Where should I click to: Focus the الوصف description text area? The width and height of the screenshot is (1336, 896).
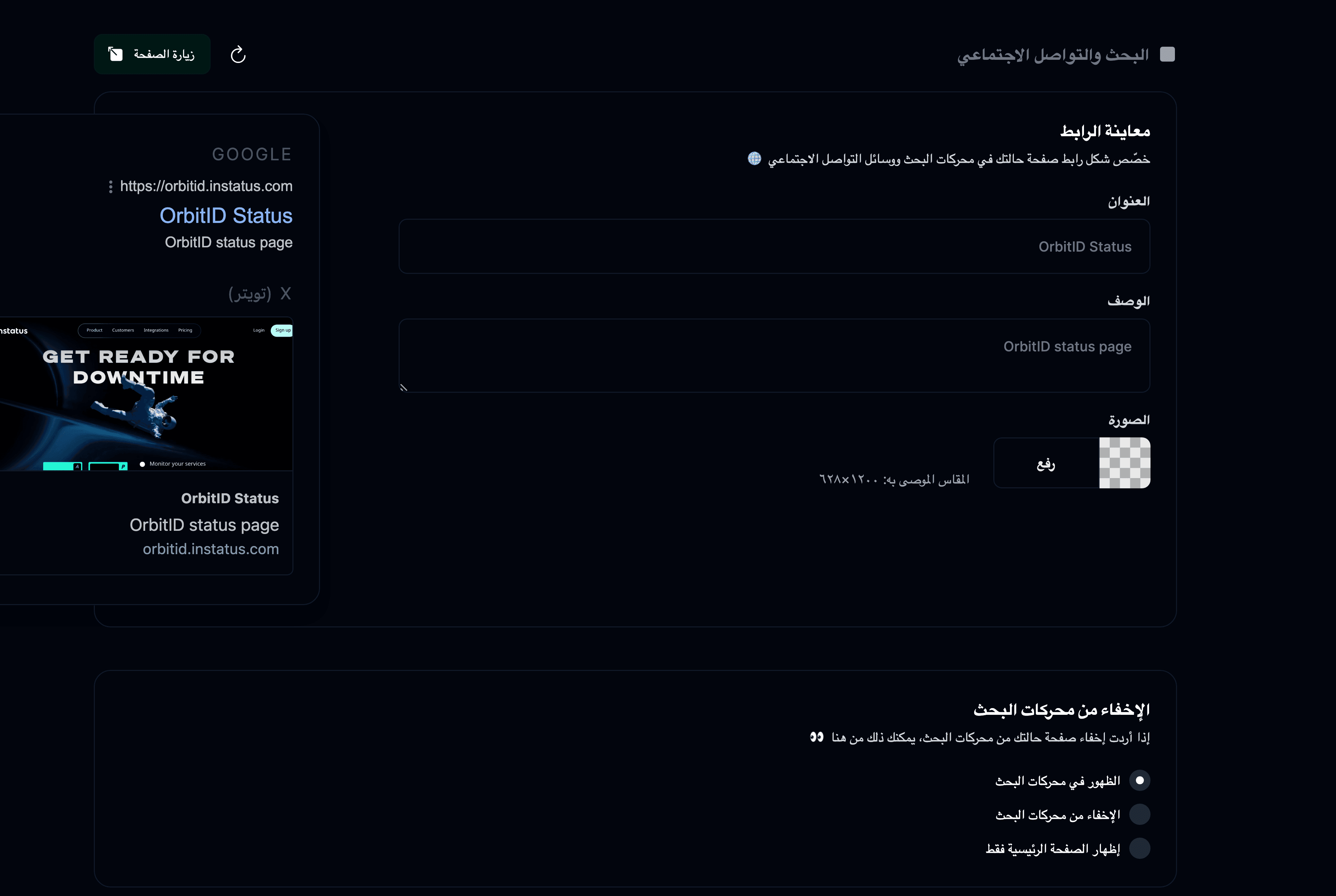[x=774, y=355]
